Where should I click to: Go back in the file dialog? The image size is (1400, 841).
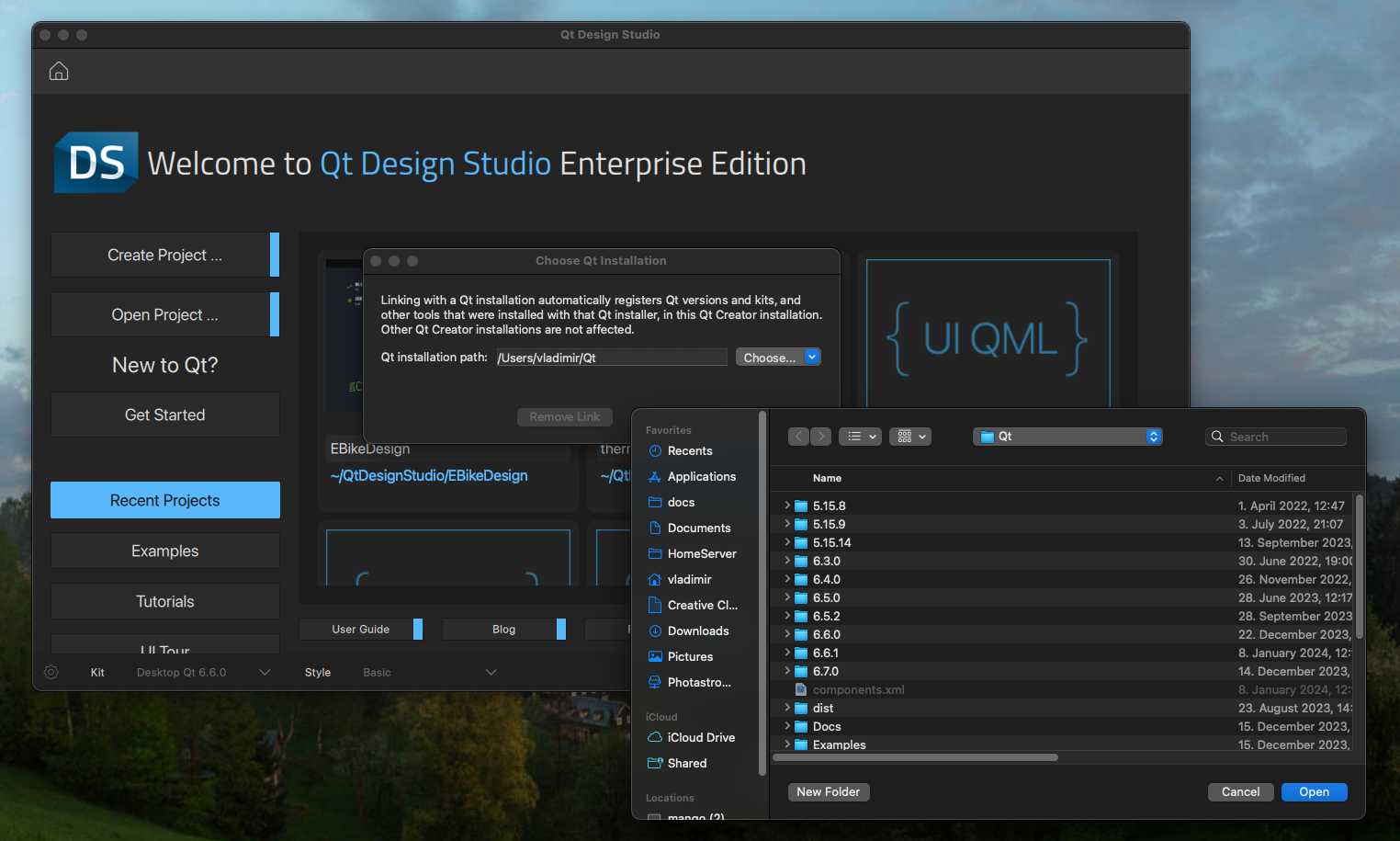pyautogui.click(x=798, y=437)
